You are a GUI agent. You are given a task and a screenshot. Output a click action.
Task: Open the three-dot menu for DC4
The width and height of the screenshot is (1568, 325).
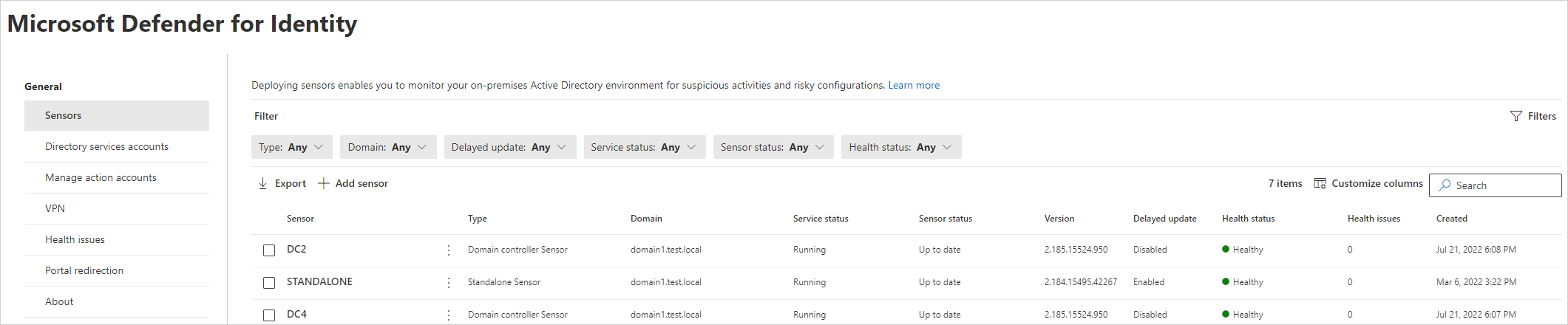[449, 315]
